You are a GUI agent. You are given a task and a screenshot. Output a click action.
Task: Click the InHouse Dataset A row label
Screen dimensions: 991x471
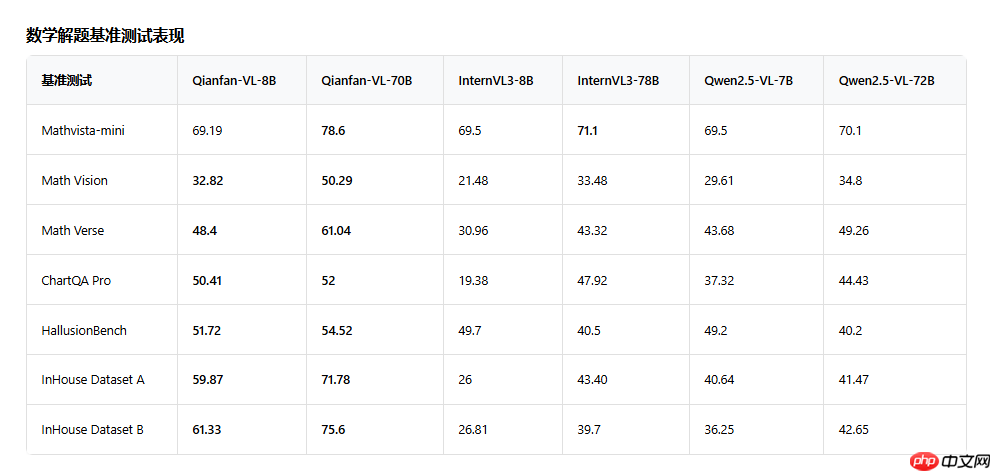point(93,380)
